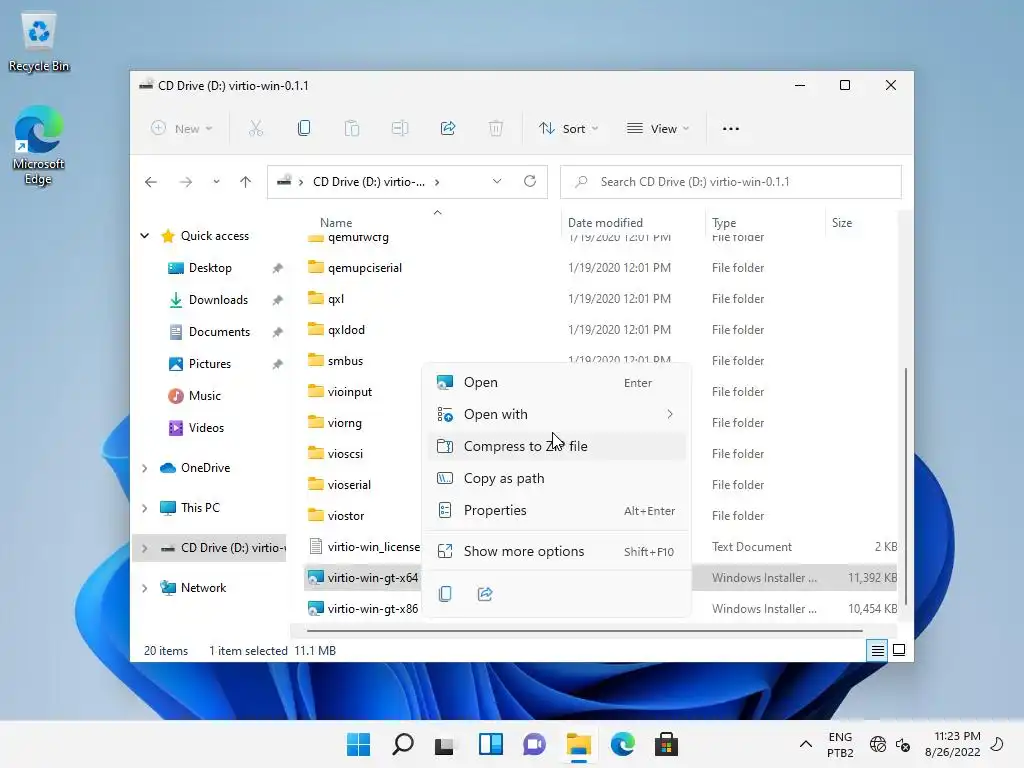Select virtio-win-gt-x86 installer file
The width and height of the screenshot is (1024, 768).
pyautogui.click(x=372, y=609)
